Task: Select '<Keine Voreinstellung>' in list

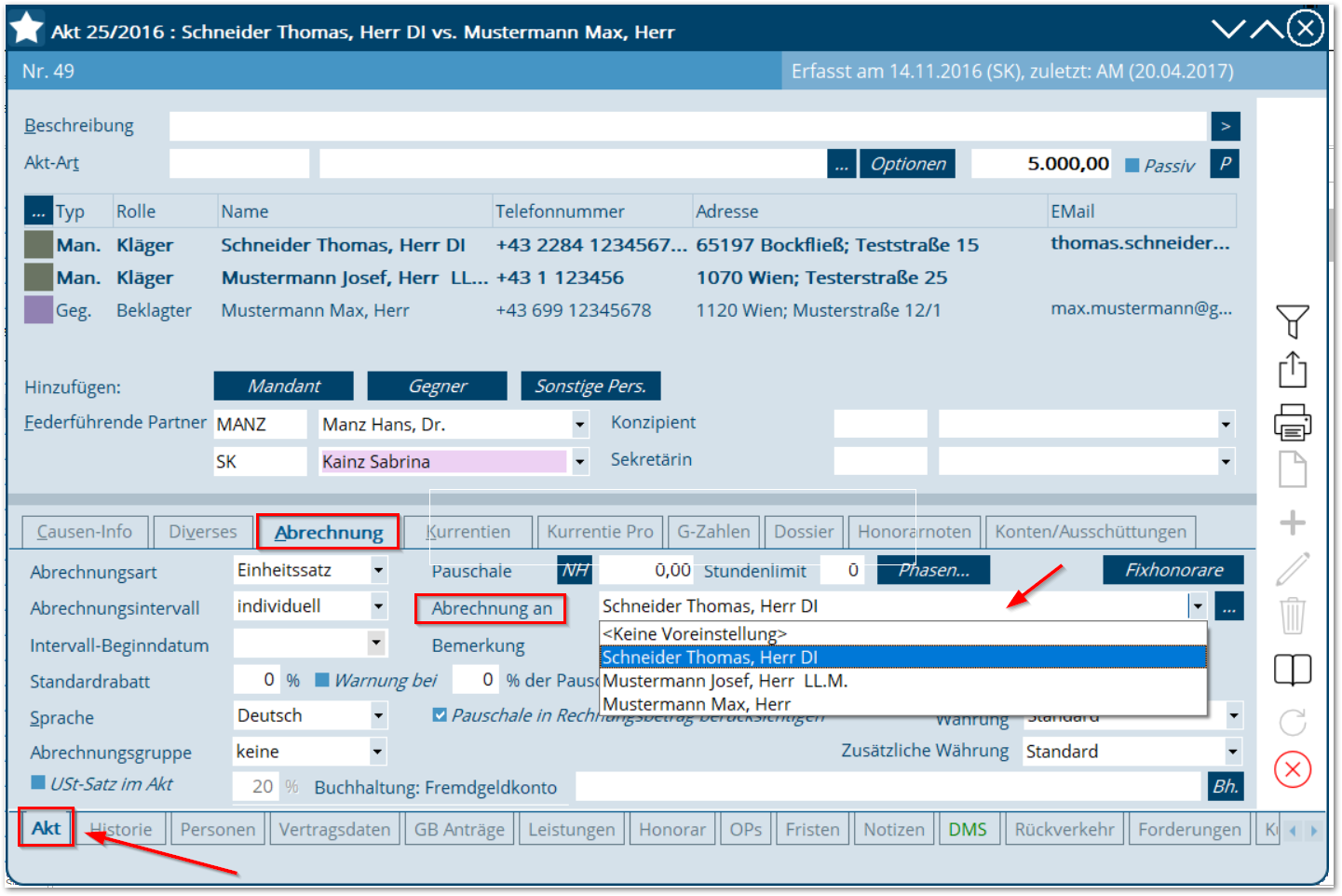Action: pos(903,633)
